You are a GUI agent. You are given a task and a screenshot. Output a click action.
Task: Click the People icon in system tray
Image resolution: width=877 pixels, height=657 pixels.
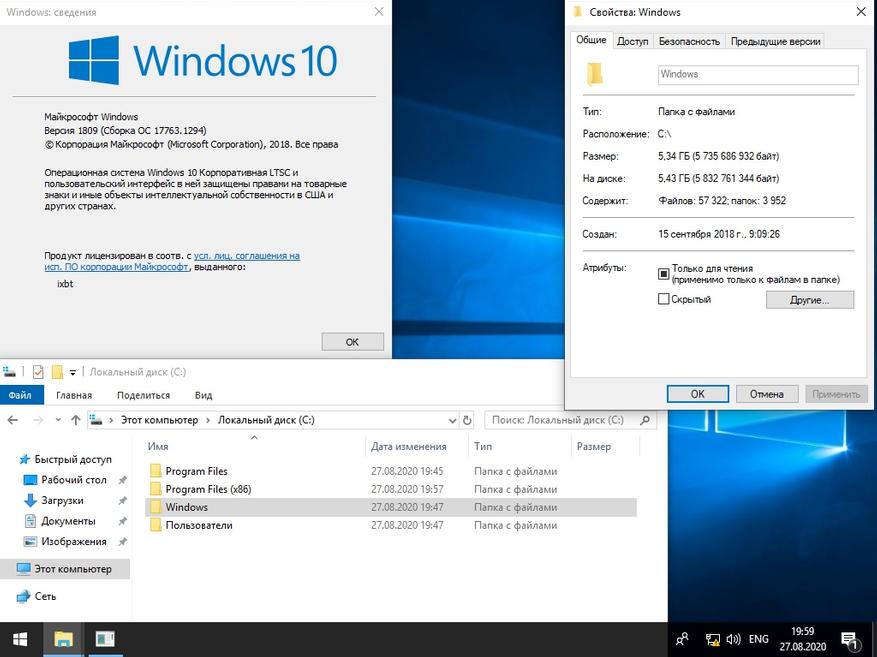point(682,639)
